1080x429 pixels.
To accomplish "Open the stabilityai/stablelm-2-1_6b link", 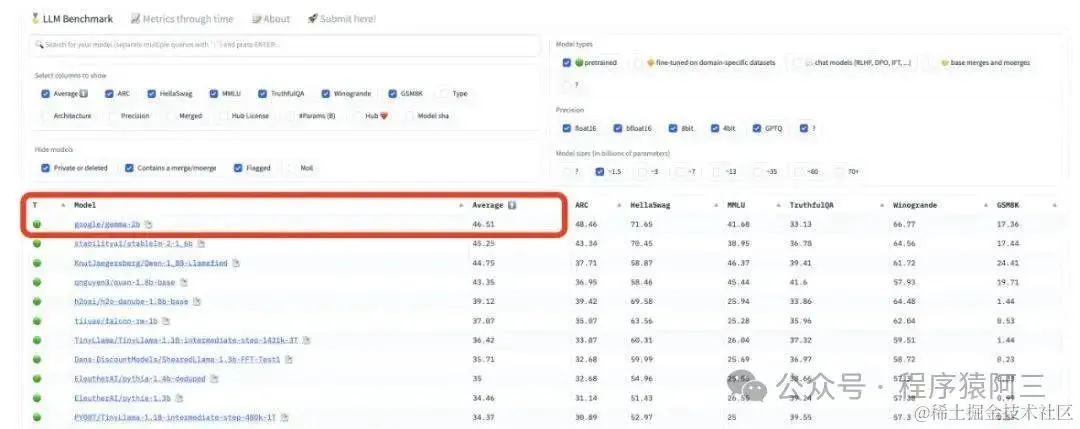I will click(x=134, y=244).
